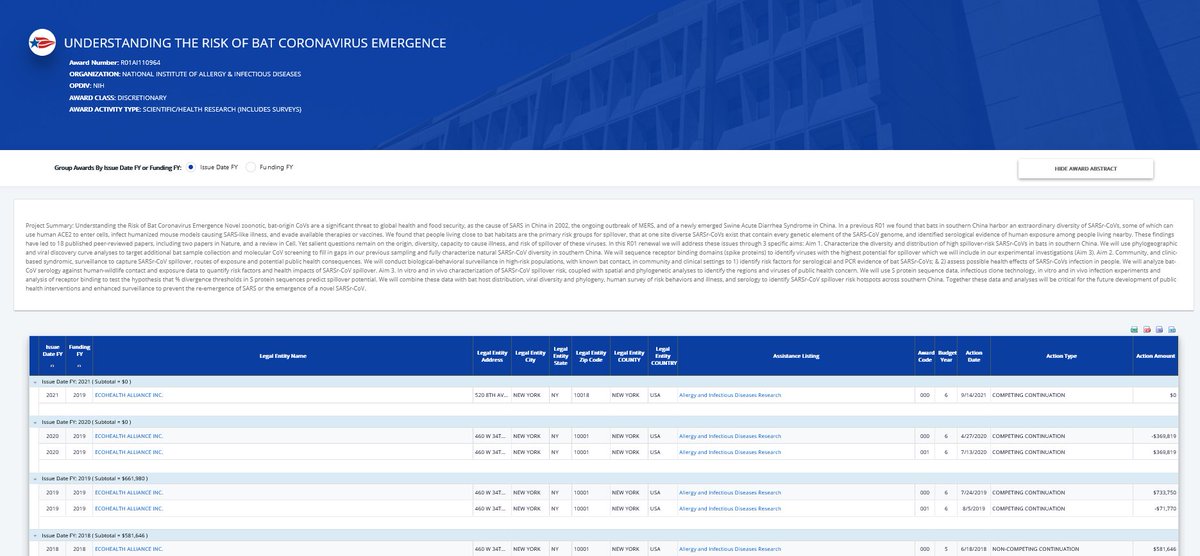This screenshot has height=556, width=1200.
Task: Click the Legal Entity State column header
Action: [559, 355]
